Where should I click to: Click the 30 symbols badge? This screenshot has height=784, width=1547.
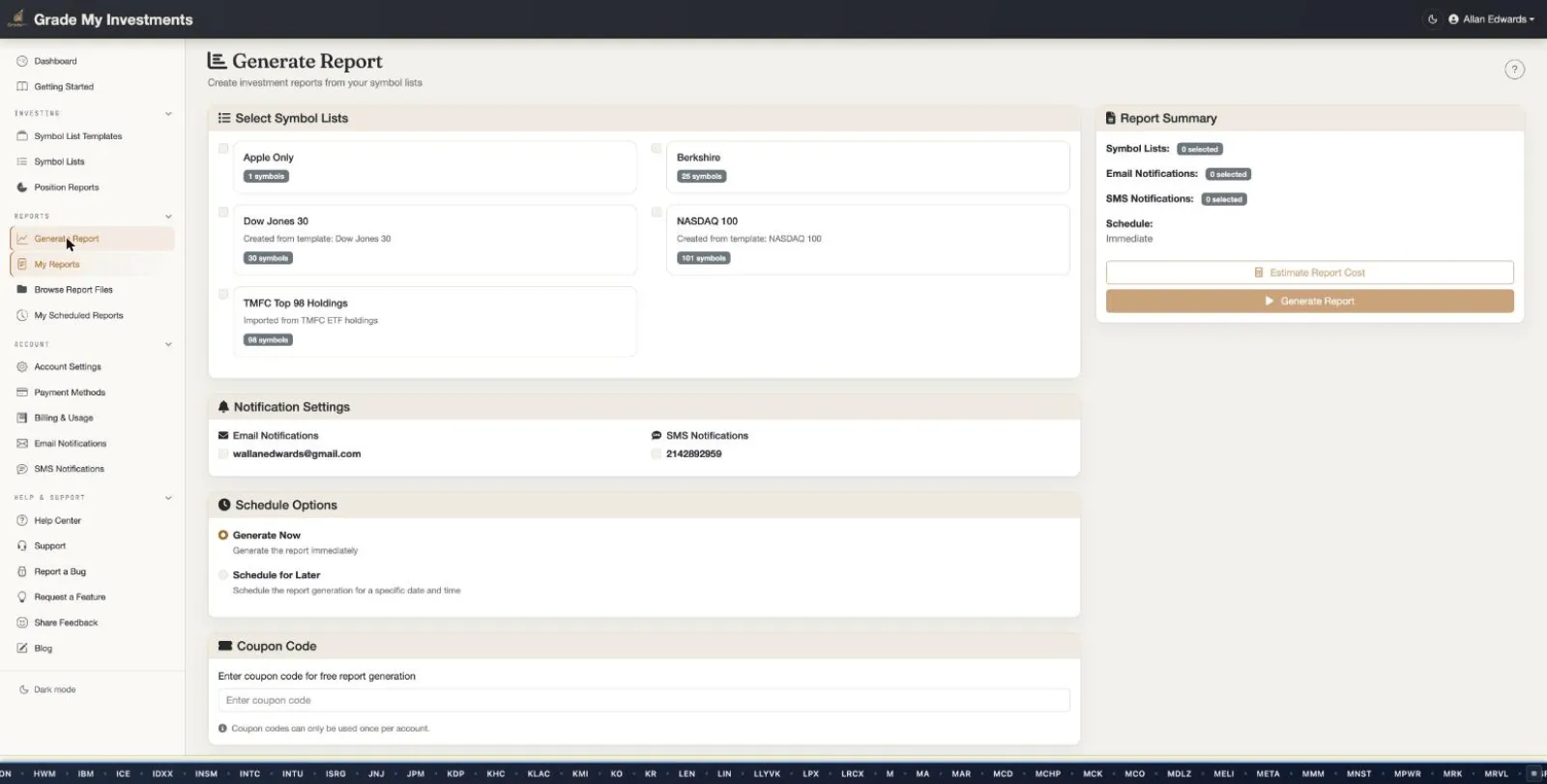coord(268,258)
